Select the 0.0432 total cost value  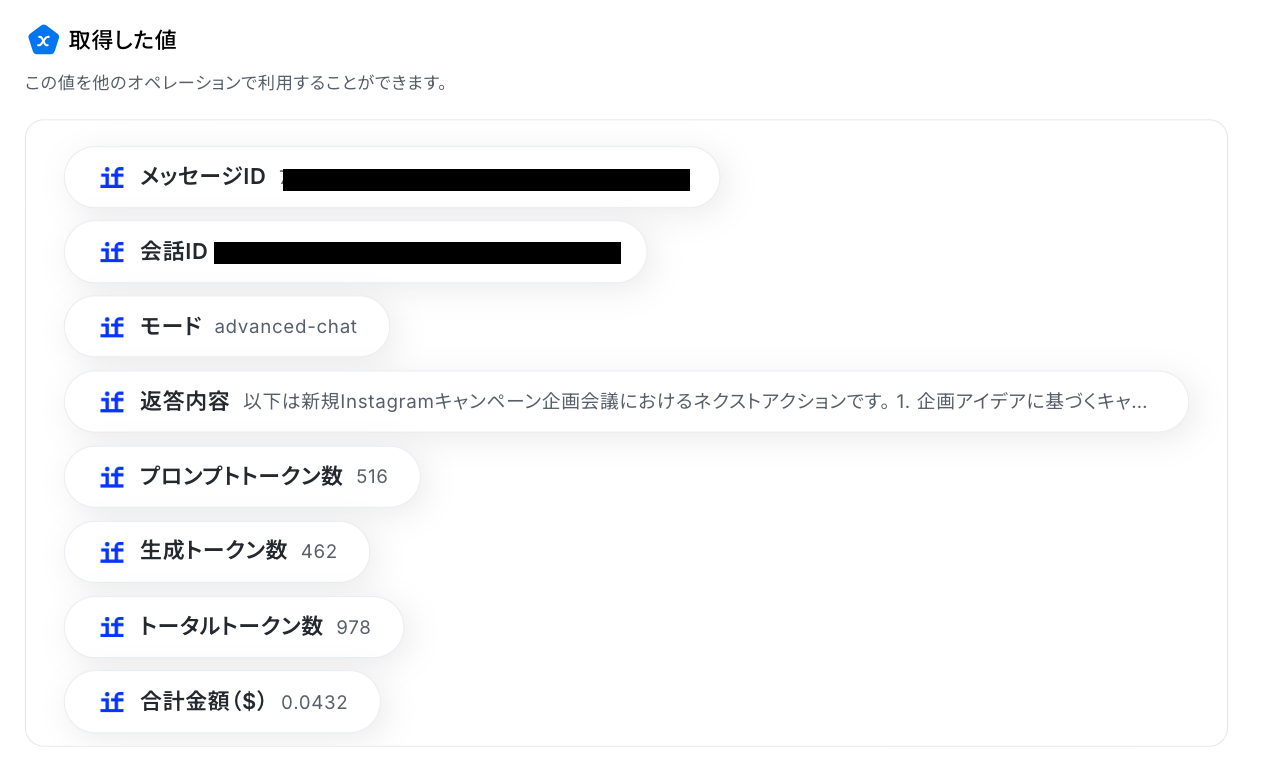(x=314, y=702)
